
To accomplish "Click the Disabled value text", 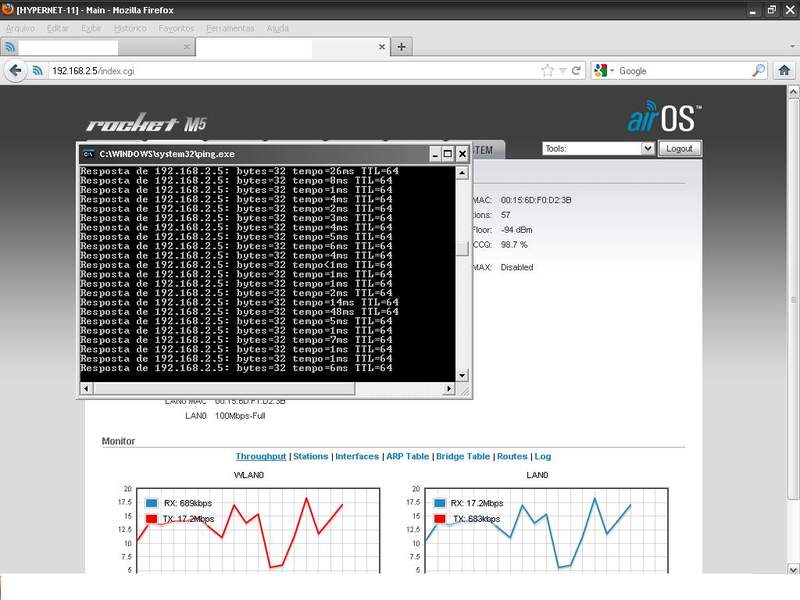I will (x=517, y=267).
